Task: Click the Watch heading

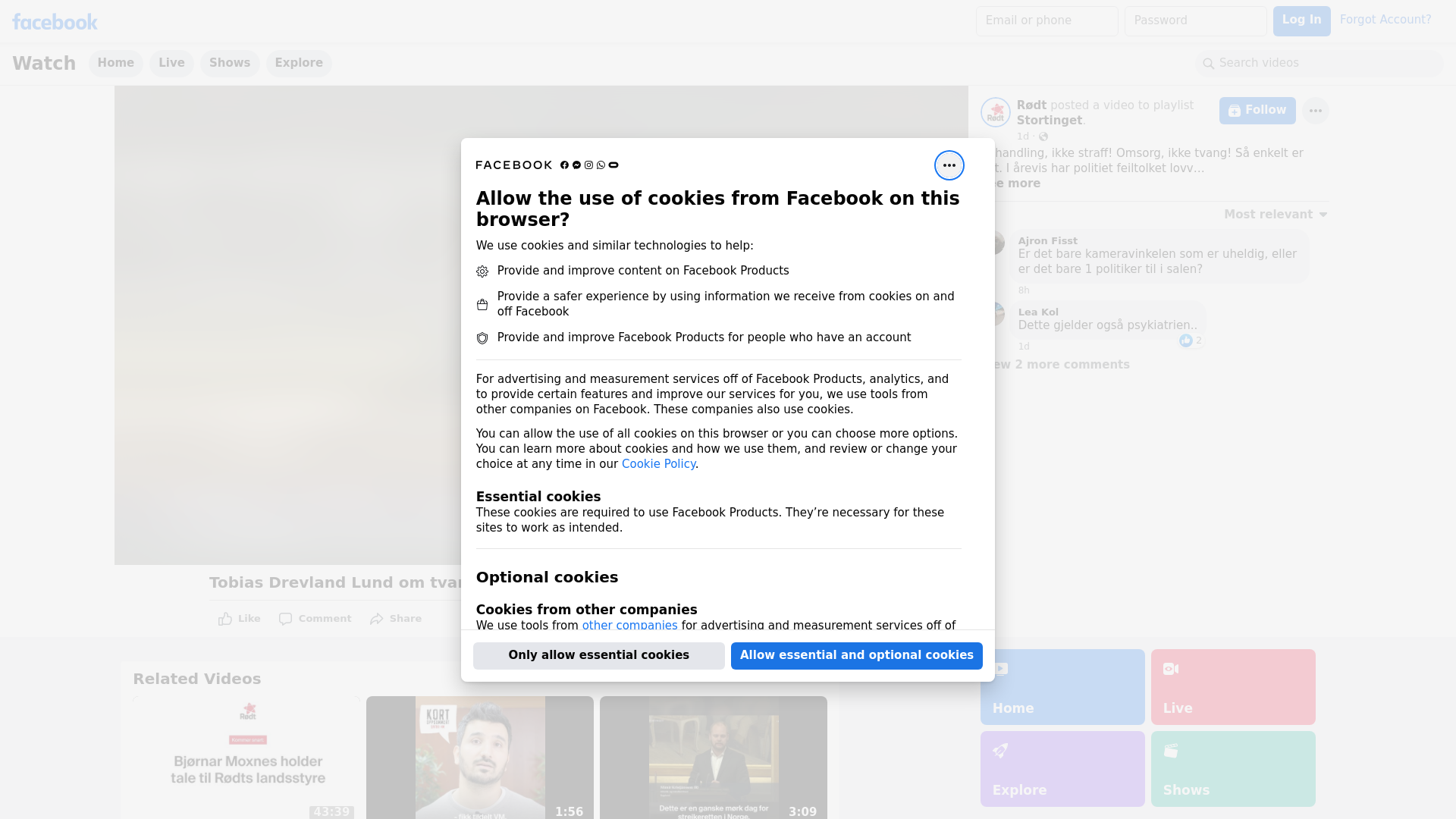Action: 44,64
